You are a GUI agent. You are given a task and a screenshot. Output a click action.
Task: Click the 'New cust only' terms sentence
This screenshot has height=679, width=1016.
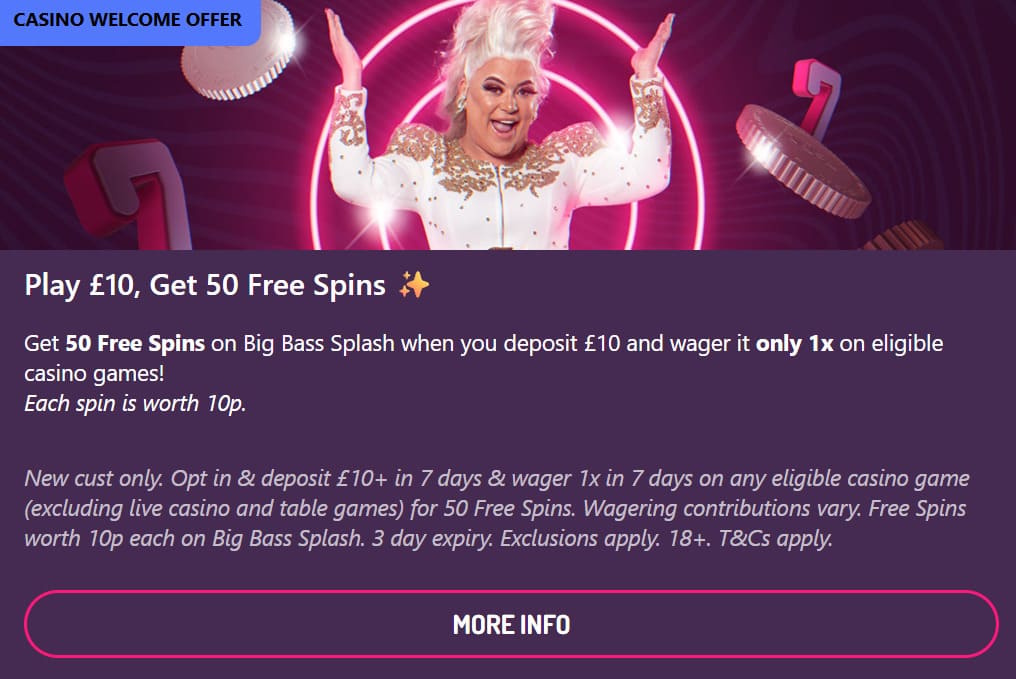click(x=93, y=479)
